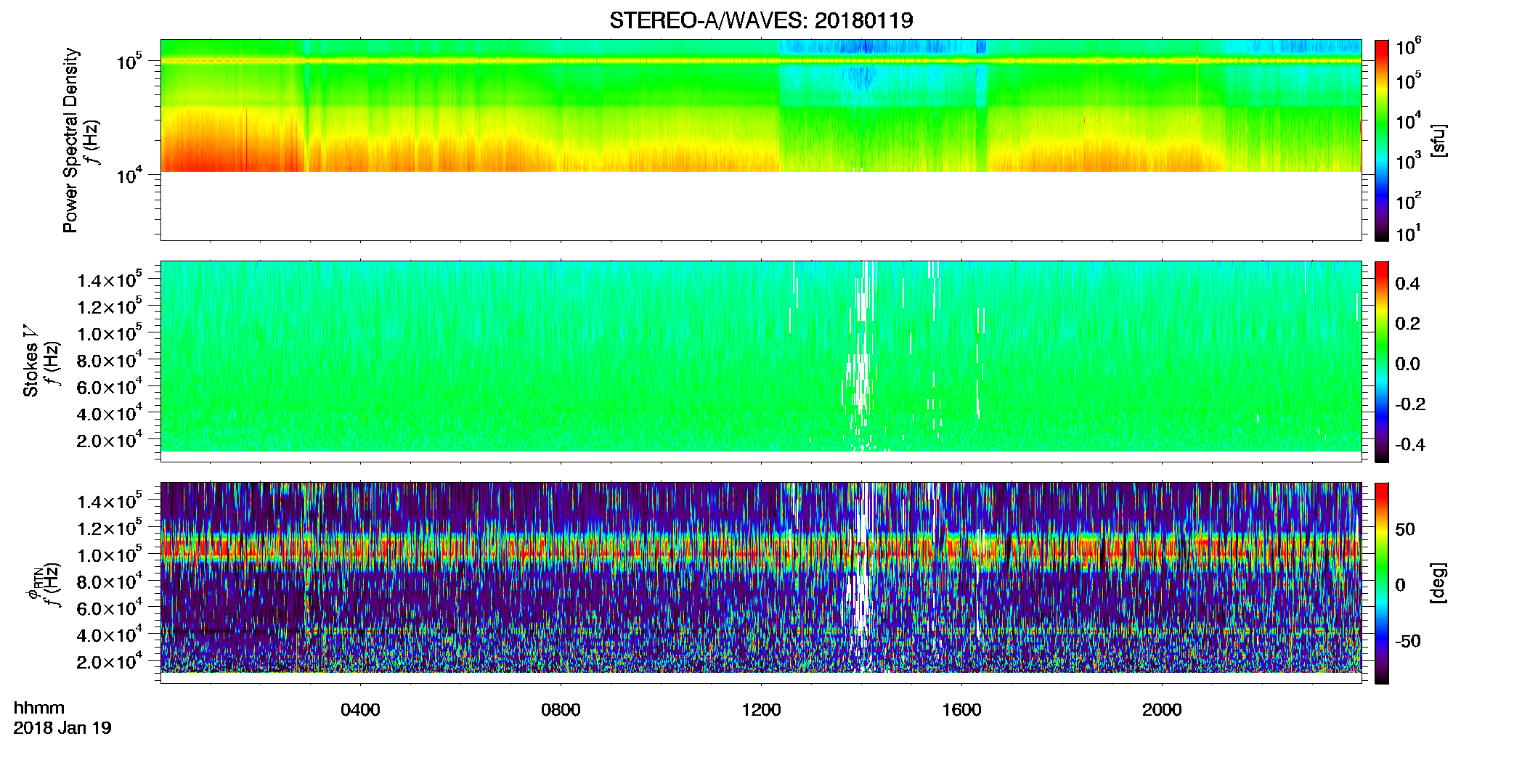Screen dimensions: 1522x784
Task: Select the 0400 time axis label
Action: (360, 710)
